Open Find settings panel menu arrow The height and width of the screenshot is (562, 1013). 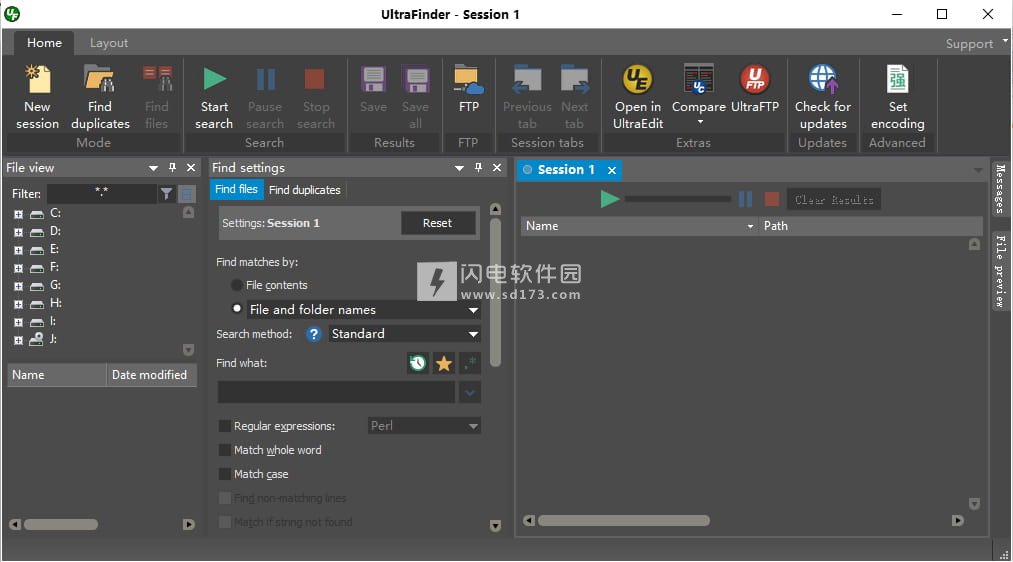coord(459,168)
